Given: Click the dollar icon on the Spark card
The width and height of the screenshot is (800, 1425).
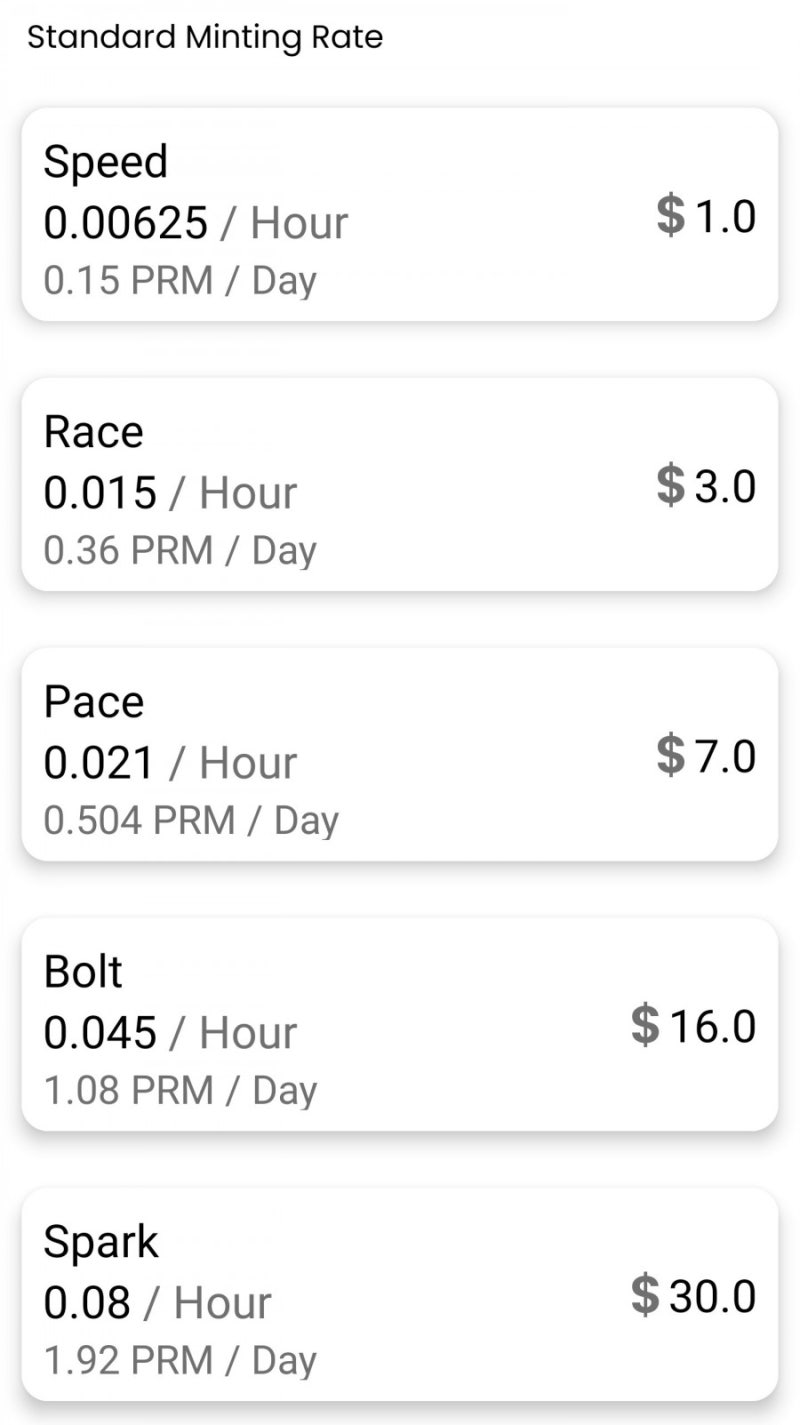Looking at the screenshot, I should pos(646,1295).
